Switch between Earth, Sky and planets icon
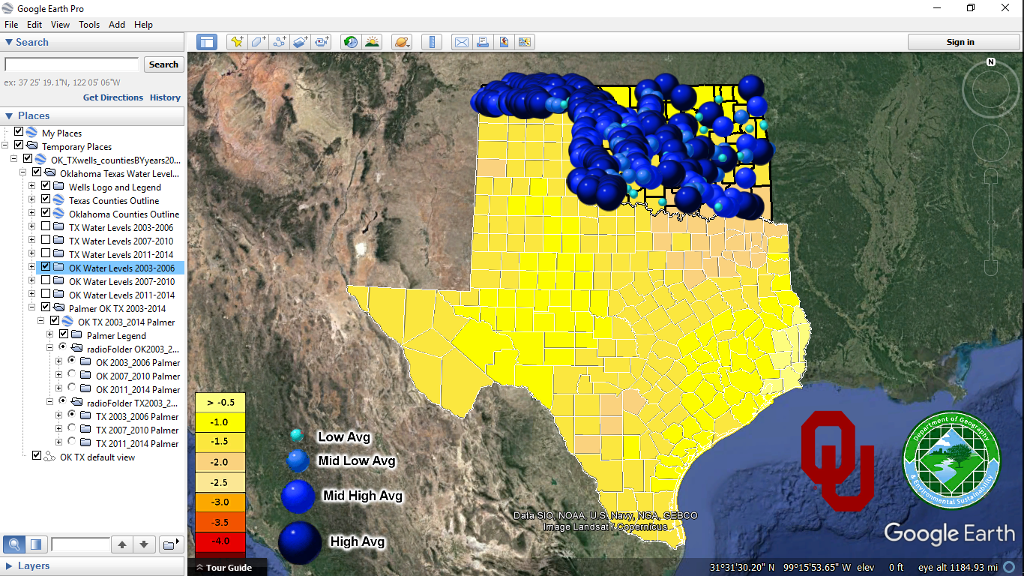The image size is (1024, 576). point(402,42)
